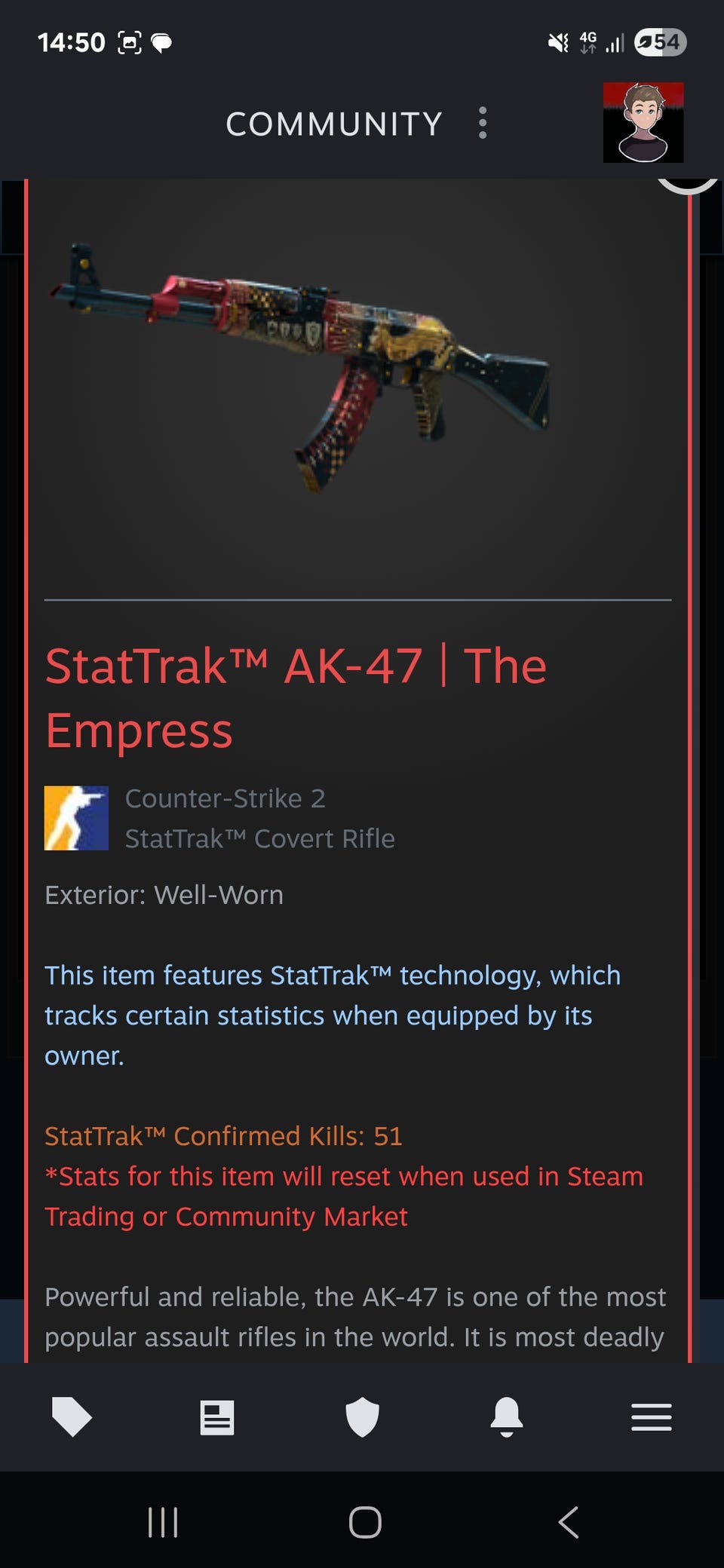Open the notifications bell icon

[507, 1417]
